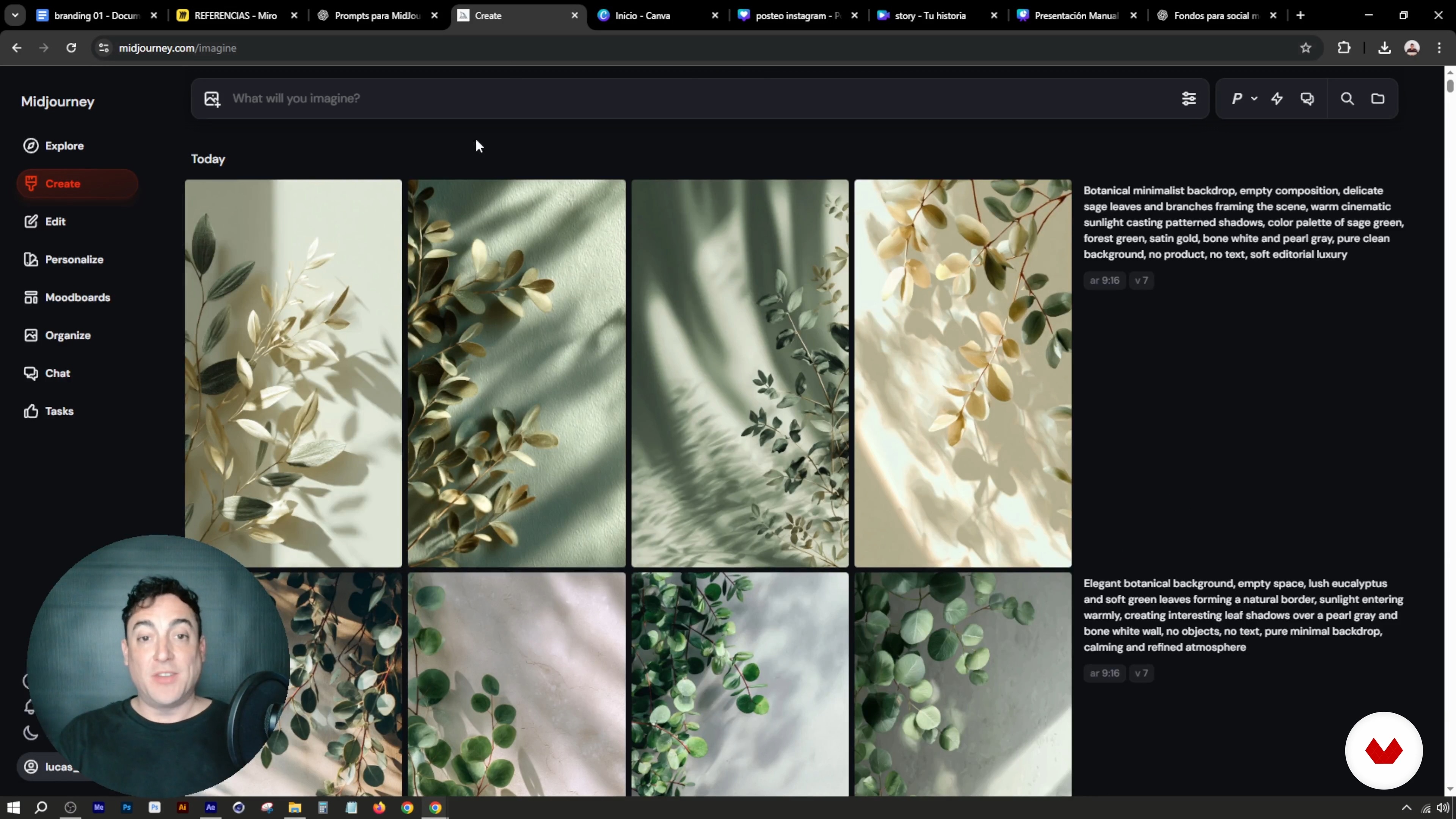
Task: Switch to the 'posteo instagram' browser tab
Action: tap(797, 16)
